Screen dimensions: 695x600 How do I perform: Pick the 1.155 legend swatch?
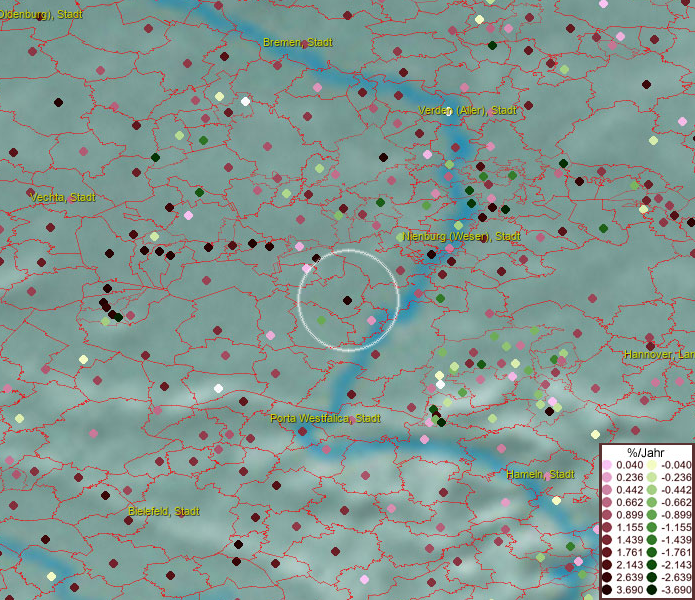[607, 527]
